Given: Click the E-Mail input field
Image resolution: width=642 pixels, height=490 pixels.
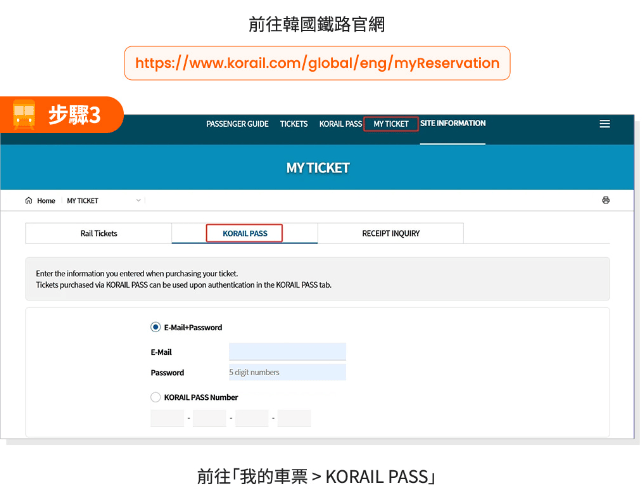Looking at the screenshot, I should (x=287, y=352).
